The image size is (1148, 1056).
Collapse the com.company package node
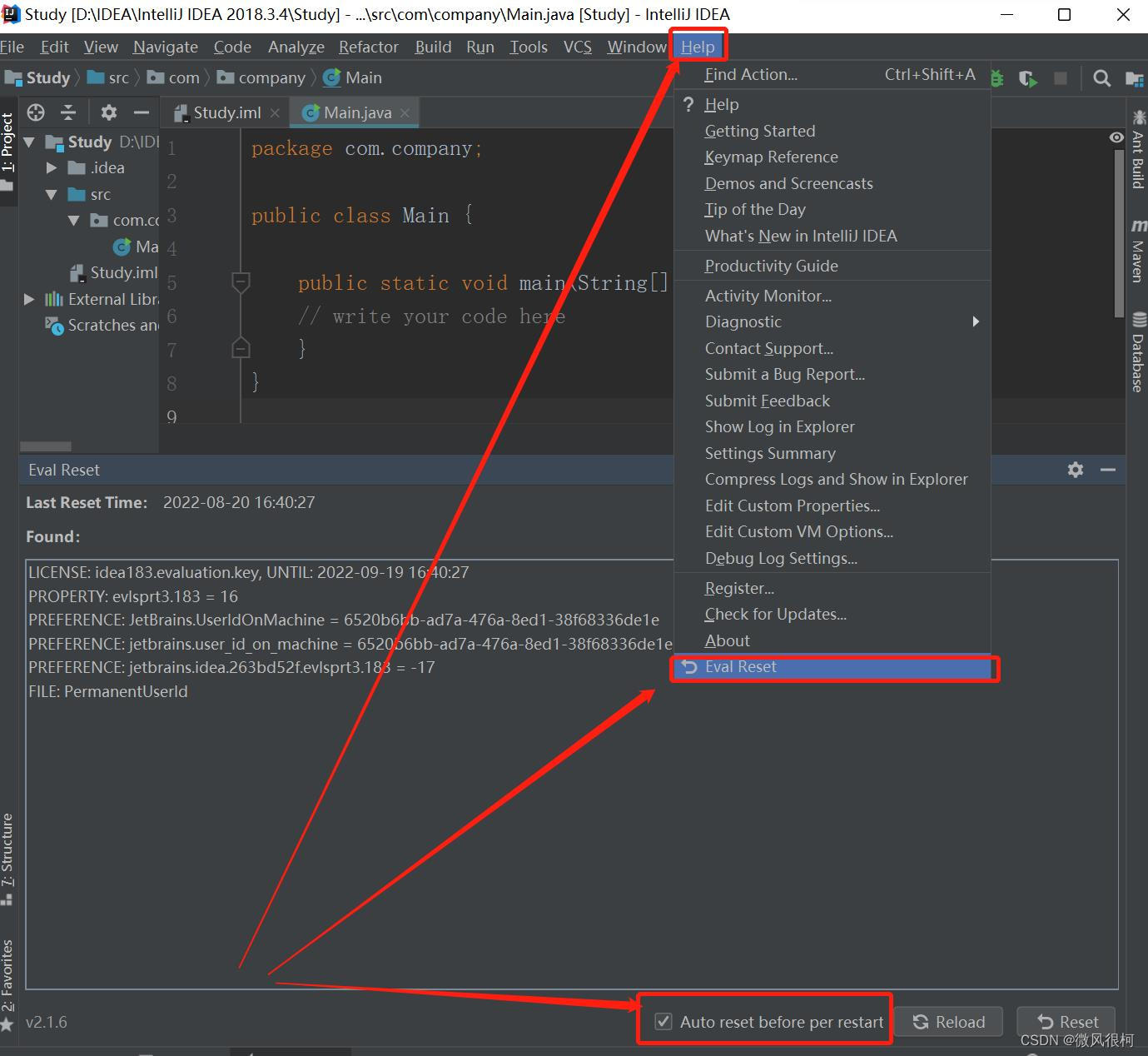74,220
